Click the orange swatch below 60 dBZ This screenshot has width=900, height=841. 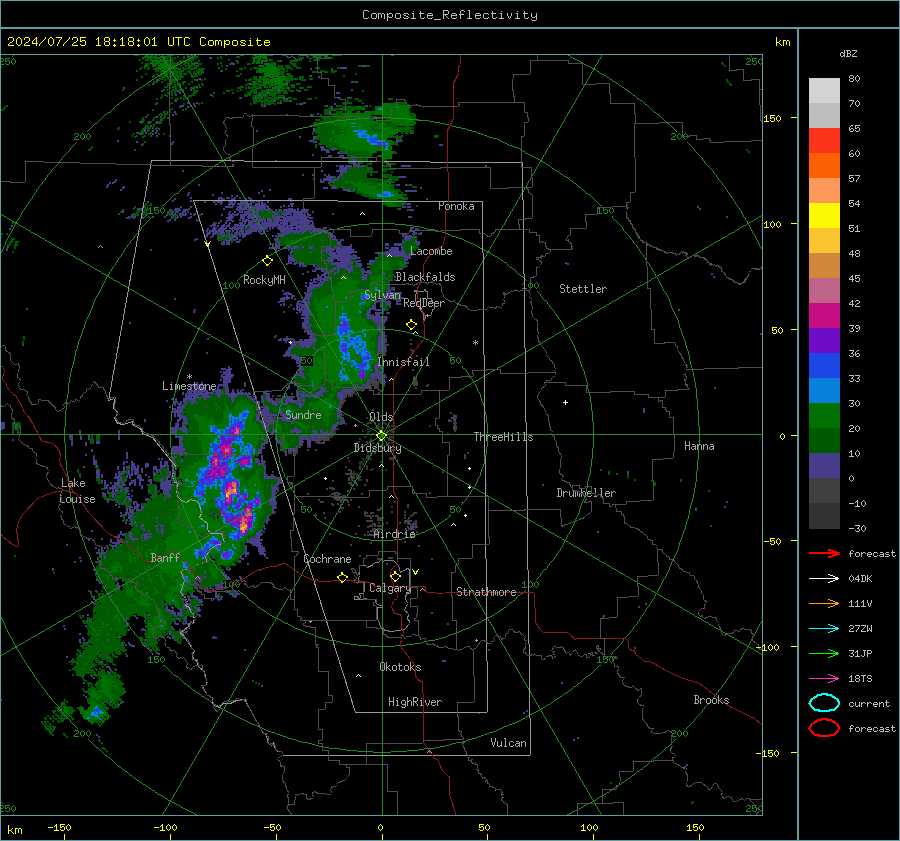tap(824, 166)
